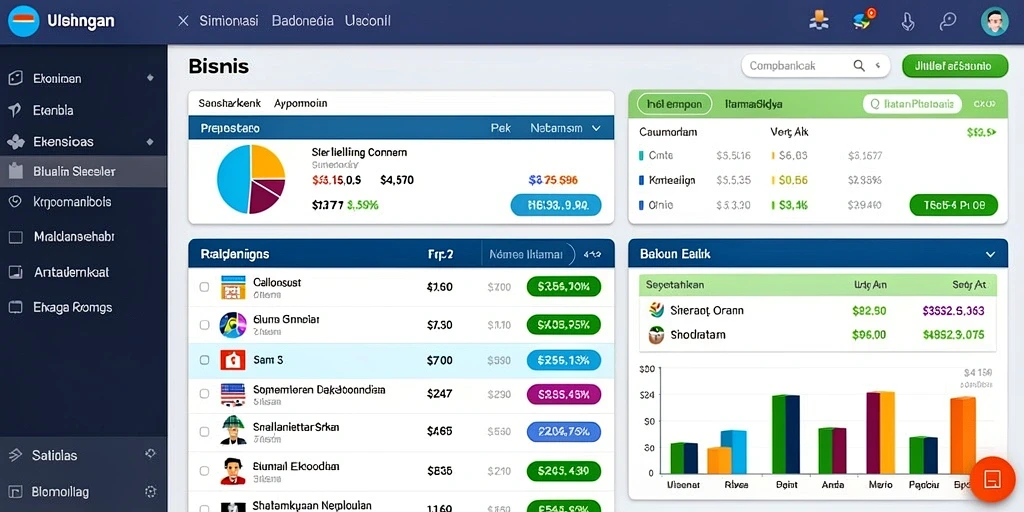Collapse the Baloun Eatirk panel chevron

pyautogui.click(x=990, y=254)
